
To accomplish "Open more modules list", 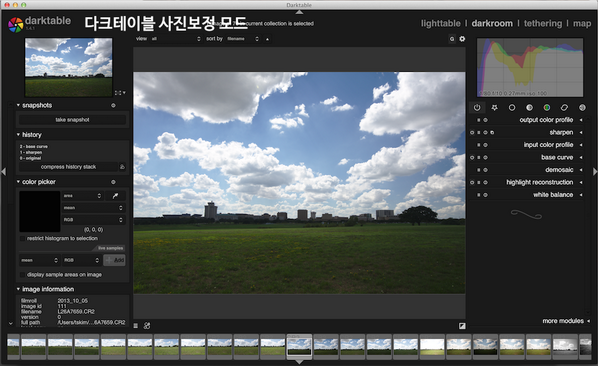I will coord(563,321).
